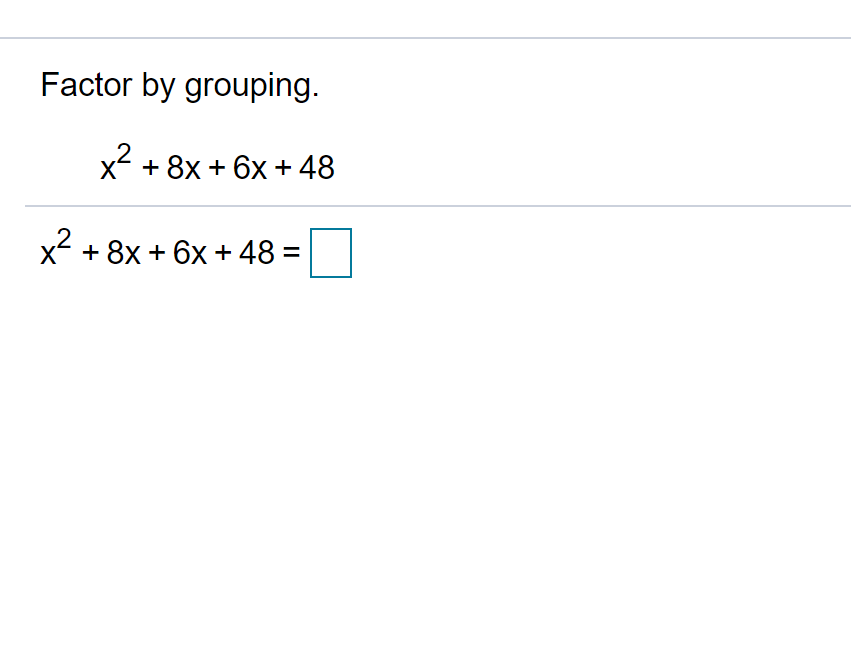Screen dimensions: 851x670
Task: Click the x² in the answer row
Action: [x=53, y=248]
